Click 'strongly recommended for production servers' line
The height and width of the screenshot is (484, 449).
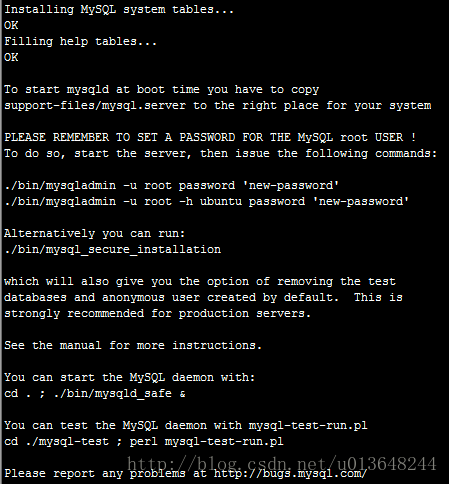coord(157,314)
